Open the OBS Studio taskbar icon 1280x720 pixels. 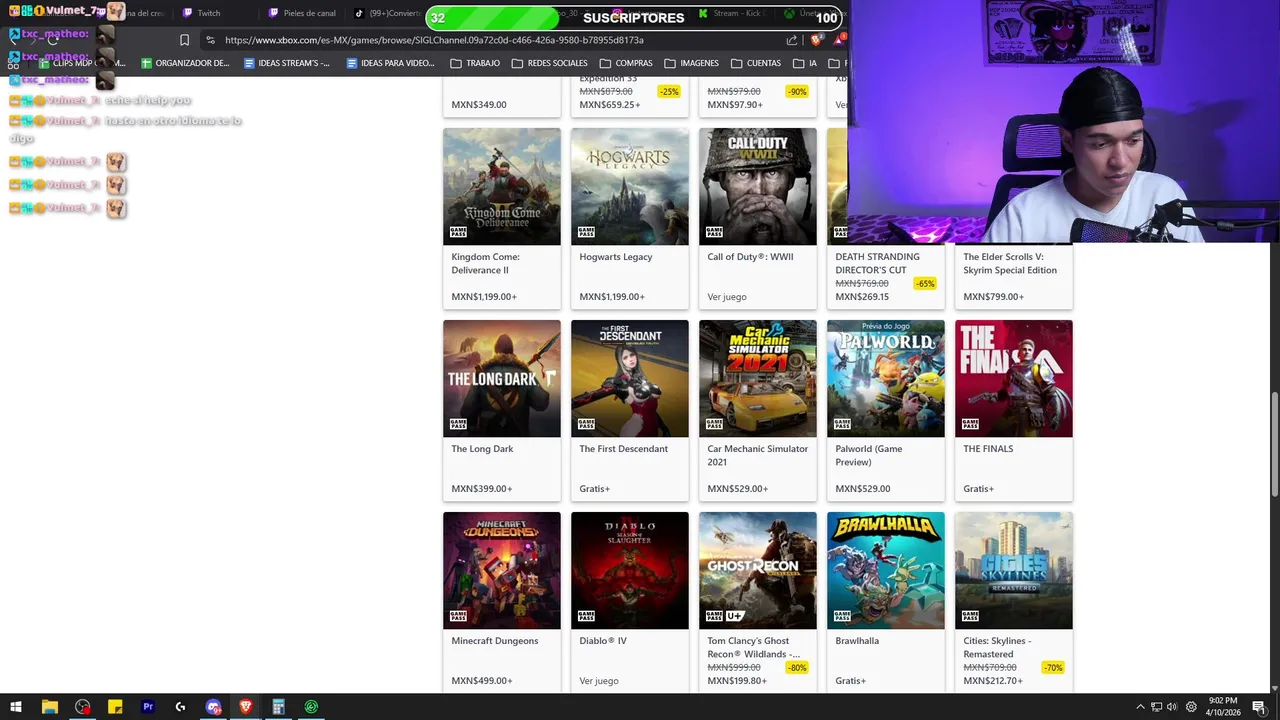click(82, 707)
